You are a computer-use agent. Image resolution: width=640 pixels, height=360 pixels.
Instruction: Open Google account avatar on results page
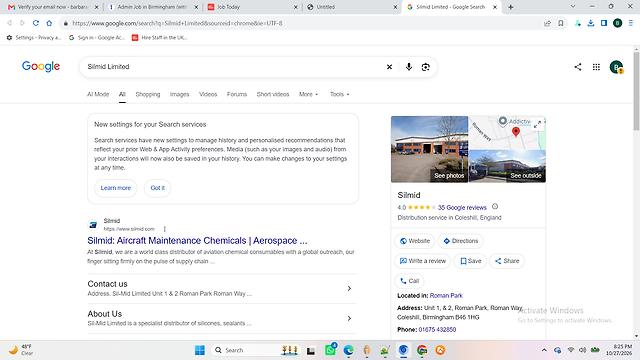click(616, 67)
